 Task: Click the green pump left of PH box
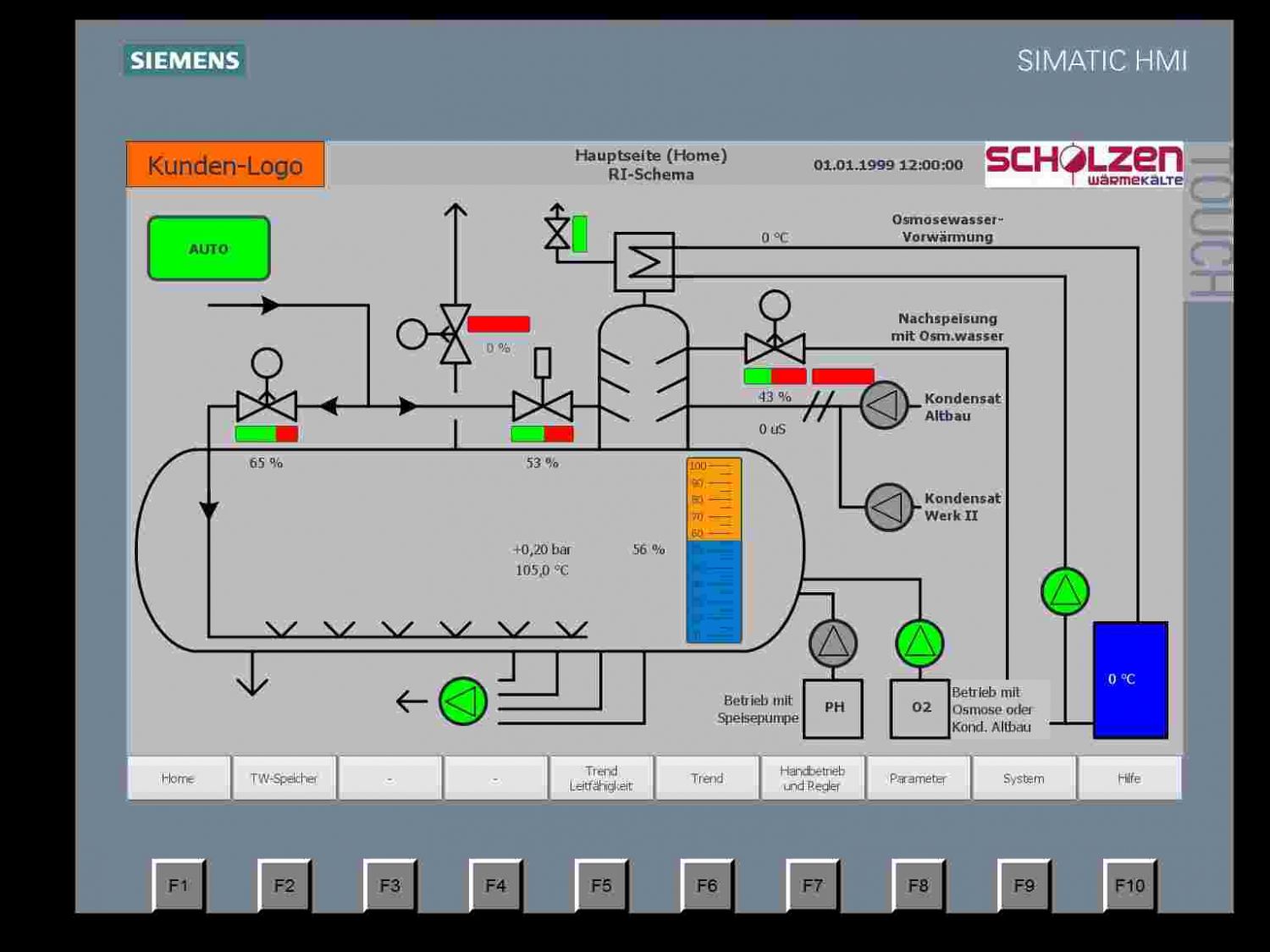pos(463,701)
